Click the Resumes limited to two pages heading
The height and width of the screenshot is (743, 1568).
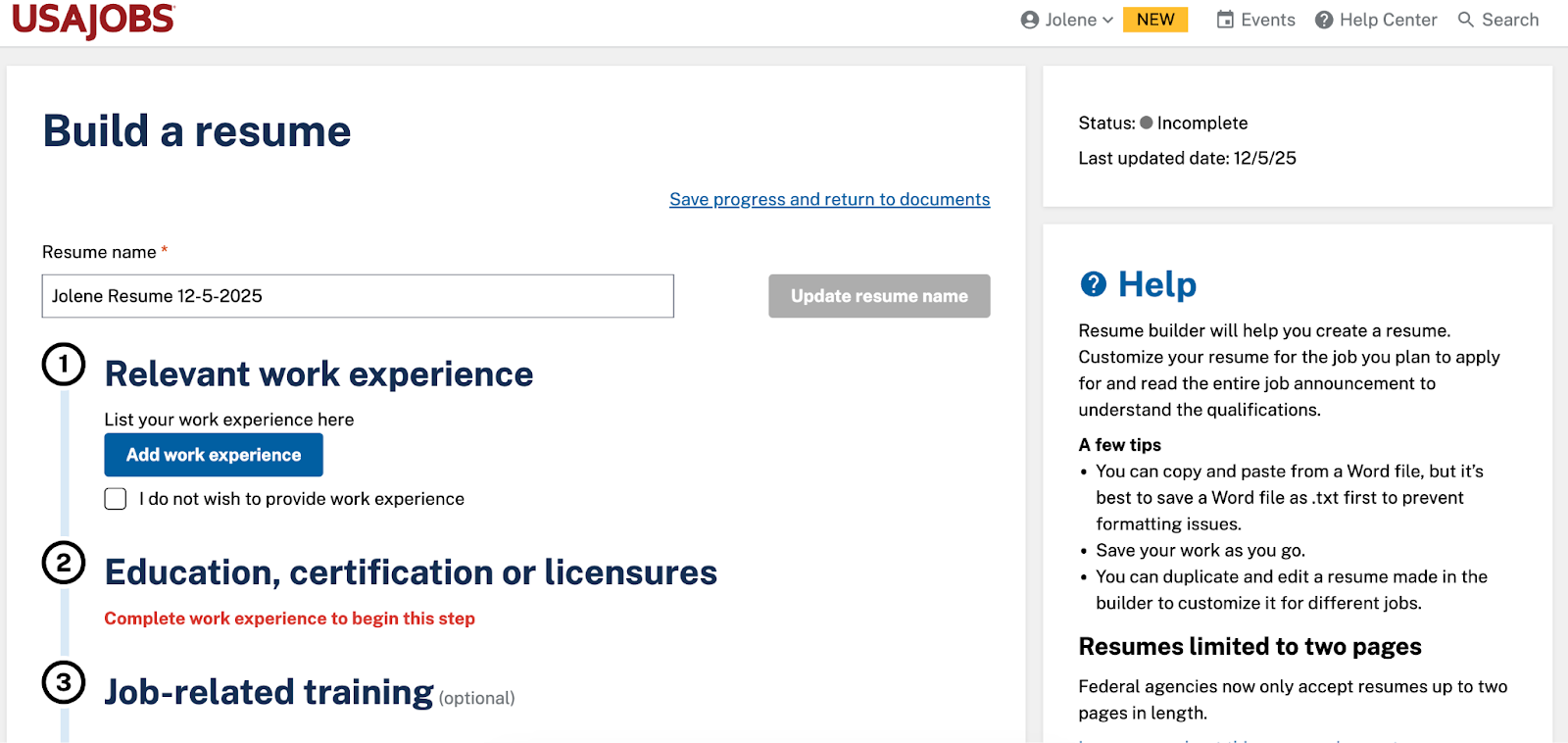(x=1249, y=647)
